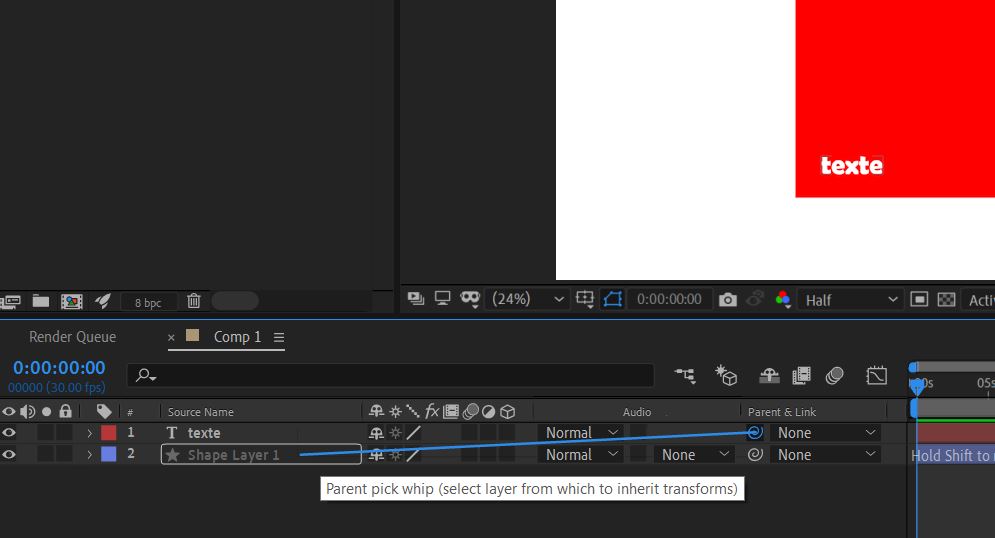This screenshot has width=995, height=538.
Task: Toggle shy switch on texte layer
Action: 376,433
